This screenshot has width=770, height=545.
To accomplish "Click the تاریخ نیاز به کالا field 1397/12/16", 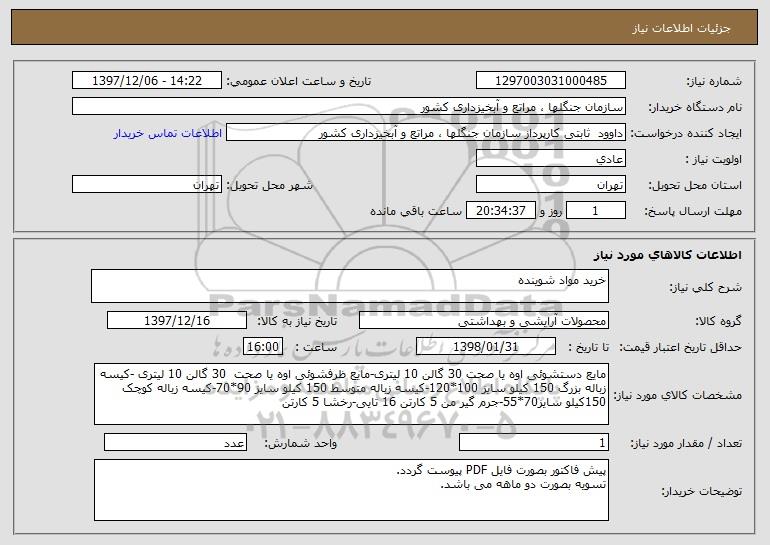I will 177,321.
